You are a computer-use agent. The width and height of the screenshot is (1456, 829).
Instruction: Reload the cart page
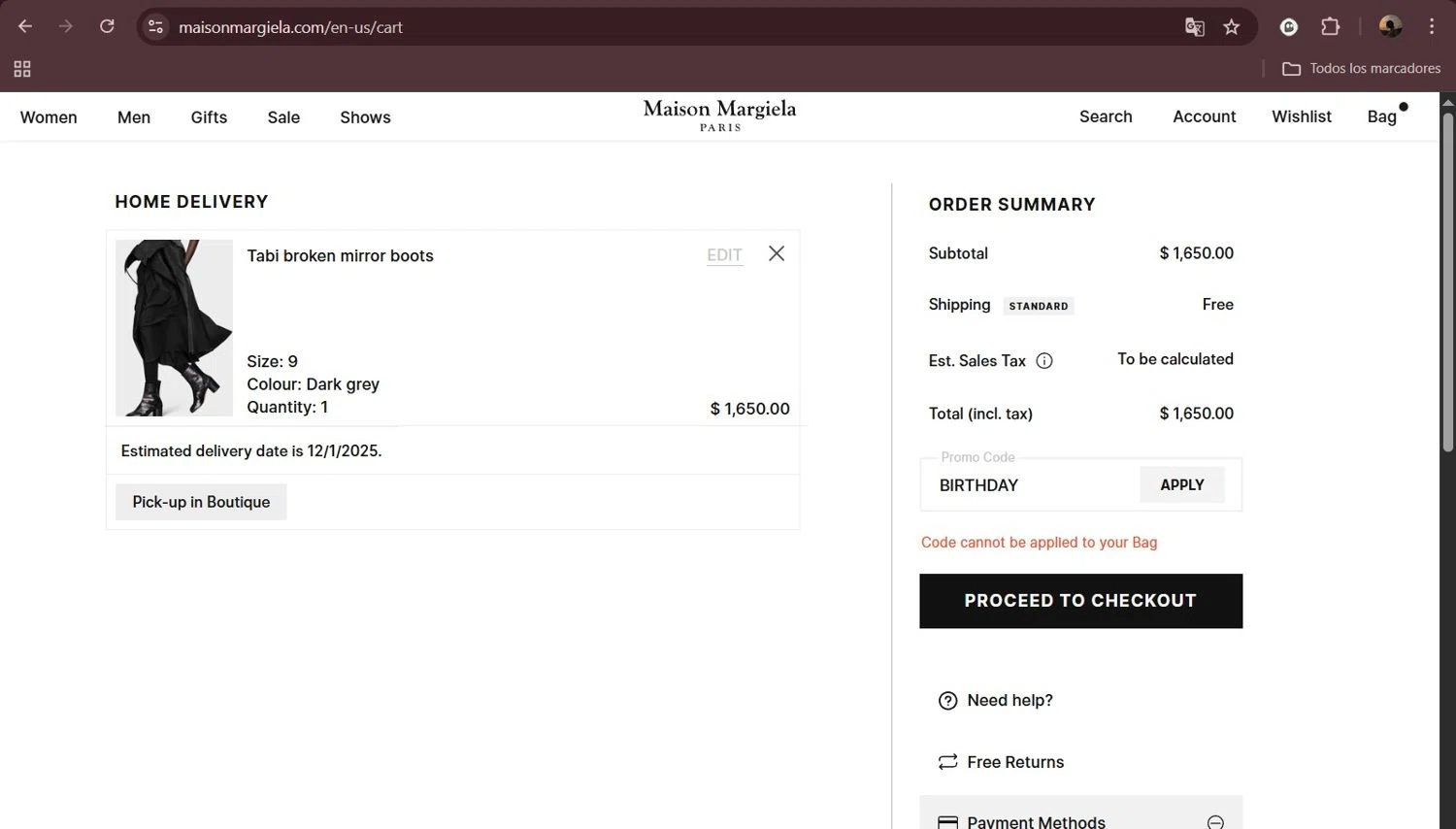107,26
